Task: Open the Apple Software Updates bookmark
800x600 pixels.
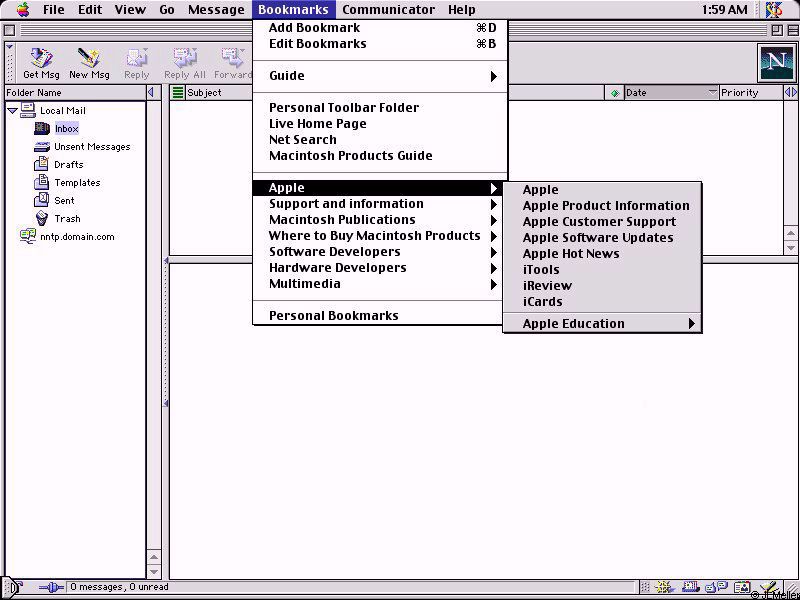Action: point(597,238)
